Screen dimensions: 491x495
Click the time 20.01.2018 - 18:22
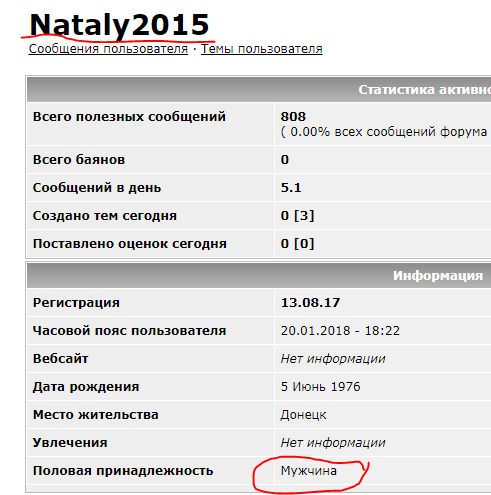pos(340,331)
